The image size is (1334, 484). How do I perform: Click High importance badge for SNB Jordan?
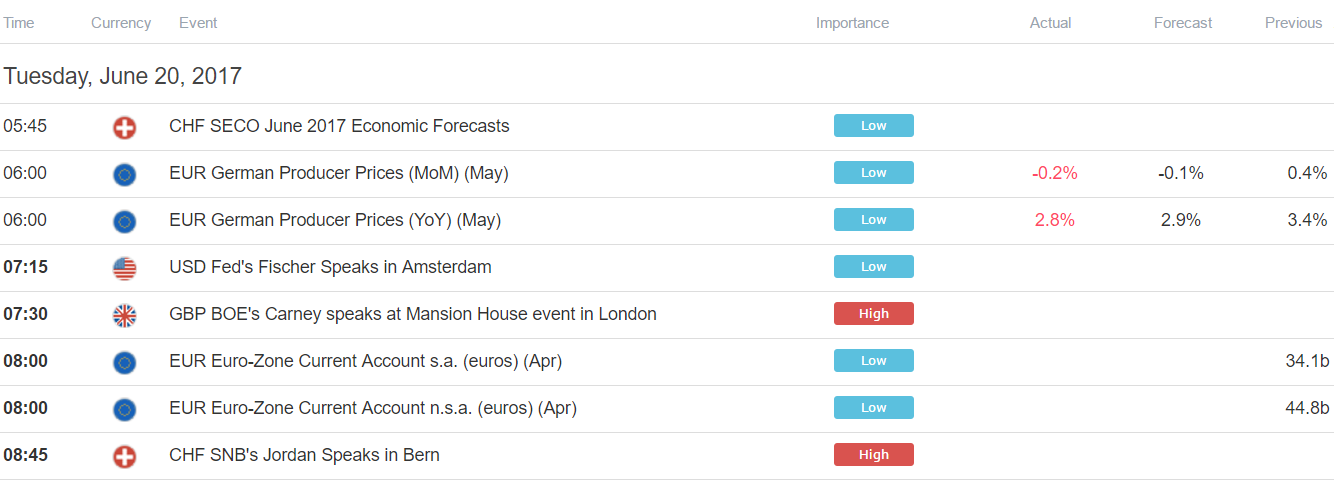click(873, 455)
